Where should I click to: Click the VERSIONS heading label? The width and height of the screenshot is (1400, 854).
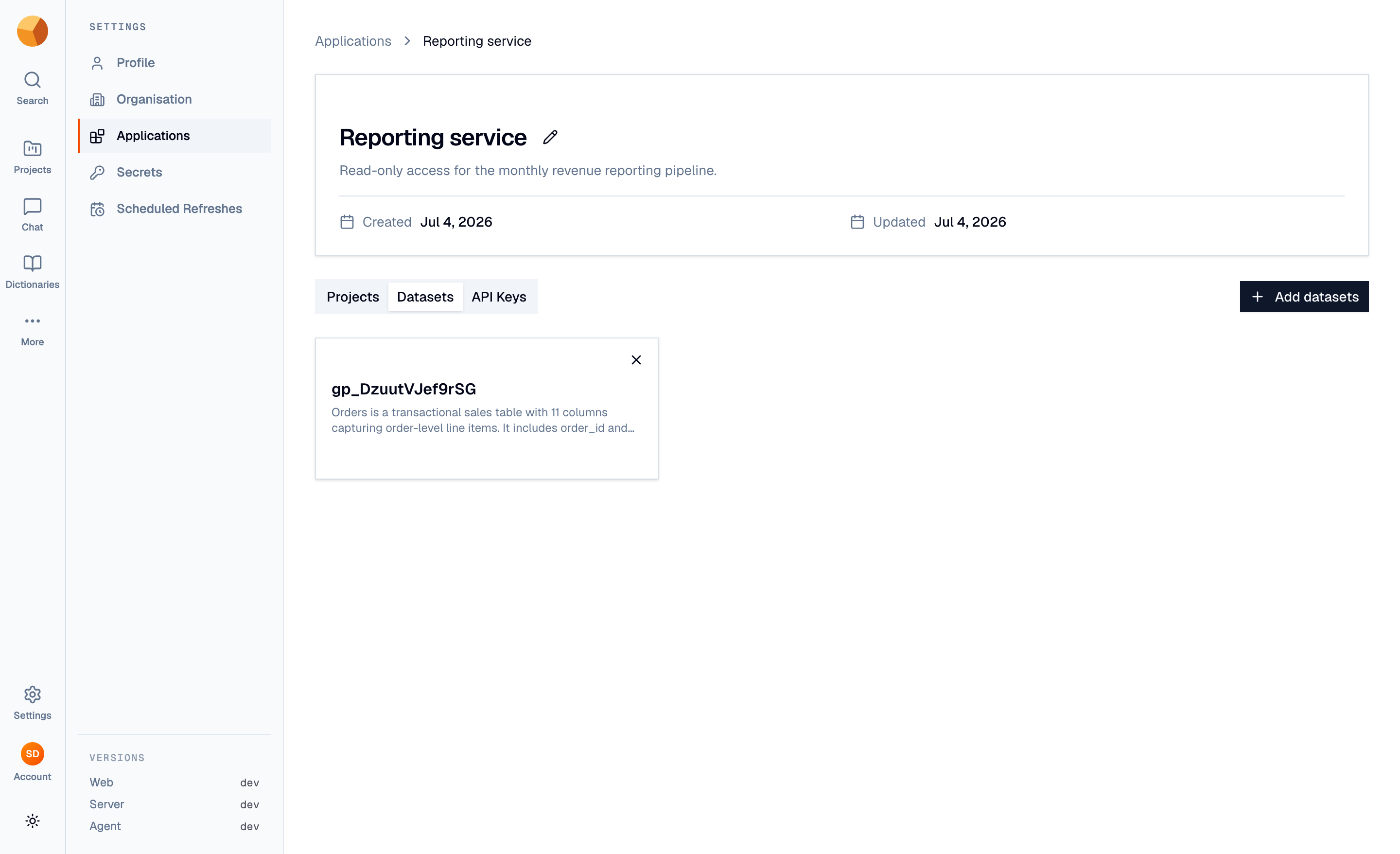(117, 757)
